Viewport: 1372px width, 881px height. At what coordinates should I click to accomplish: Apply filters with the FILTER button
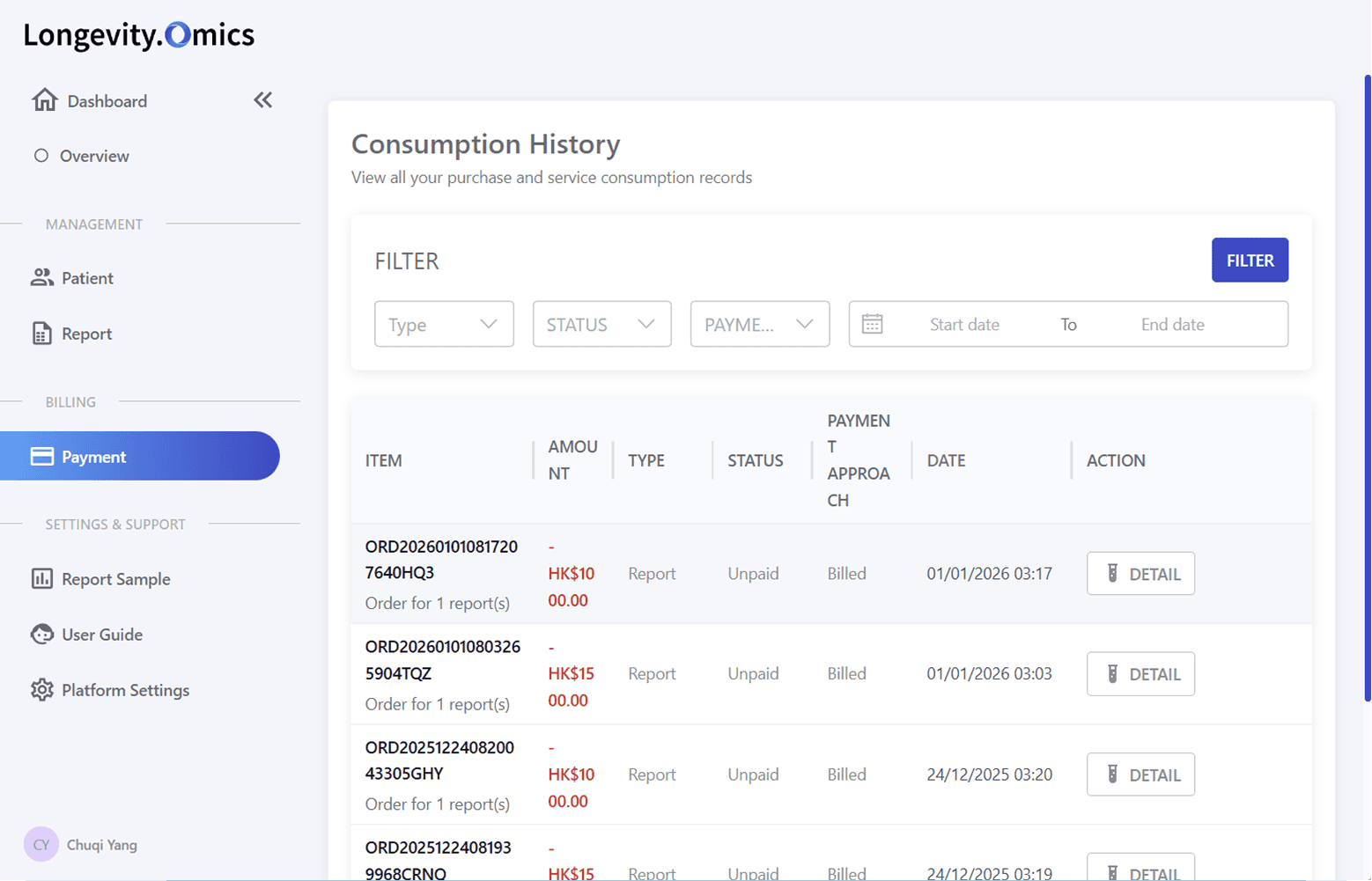(x=1250, y=260)
